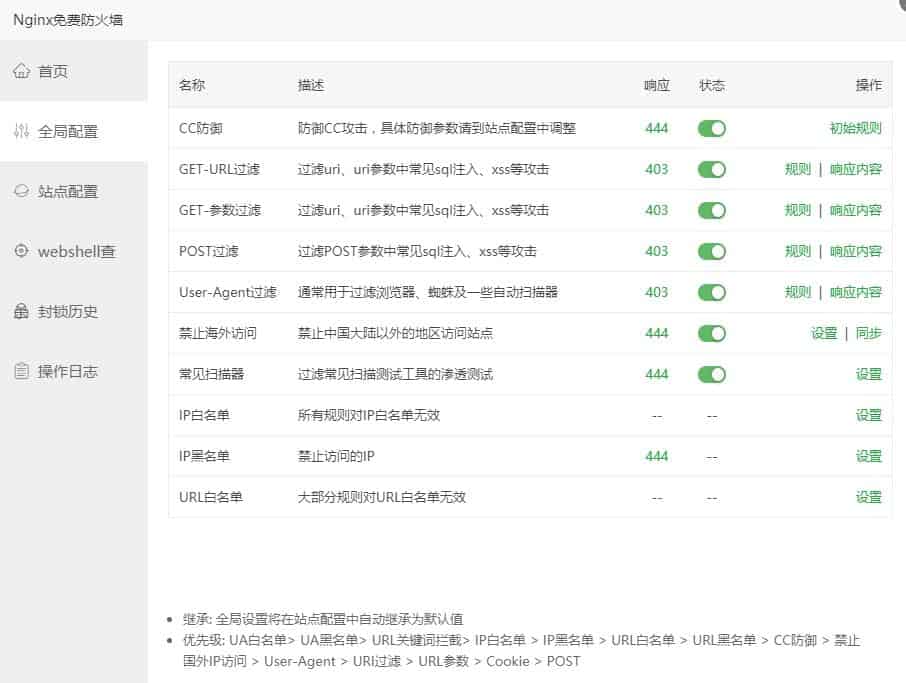
Task: Disable the GET-URL过滤 switch
Action: (711, 170)
